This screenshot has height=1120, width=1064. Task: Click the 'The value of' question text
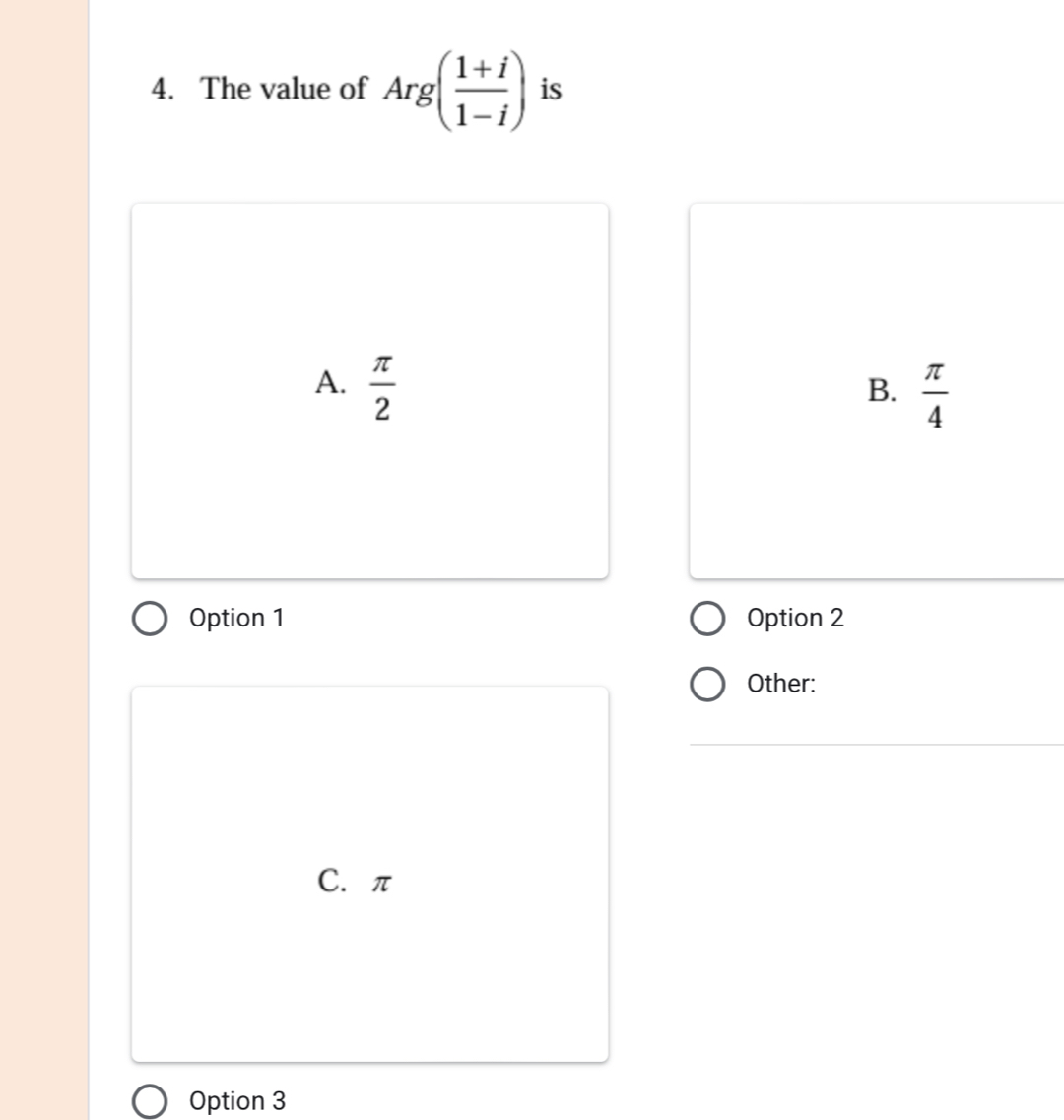pyautogui.click(x=284, y=89)
